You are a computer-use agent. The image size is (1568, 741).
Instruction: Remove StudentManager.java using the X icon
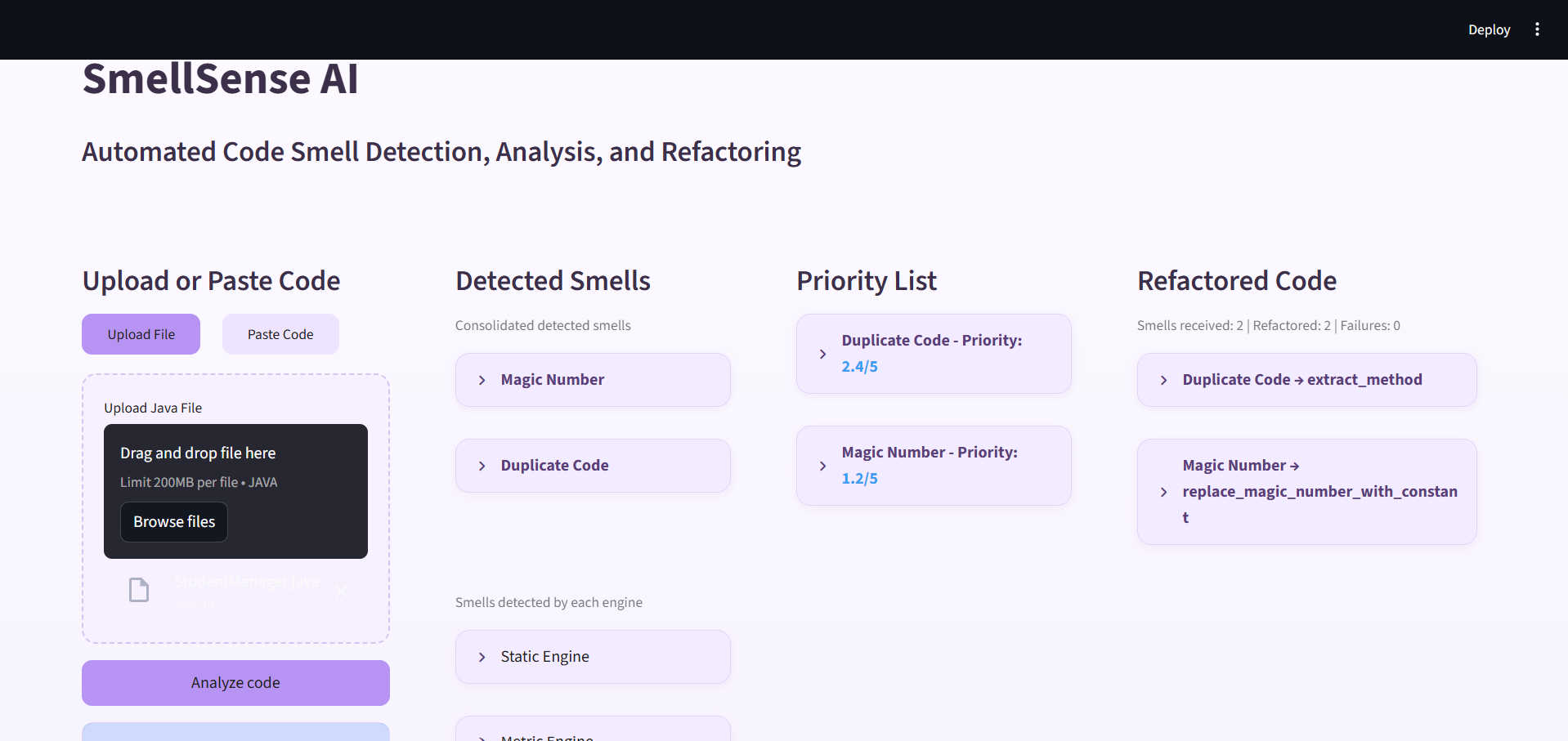[341, 591]
